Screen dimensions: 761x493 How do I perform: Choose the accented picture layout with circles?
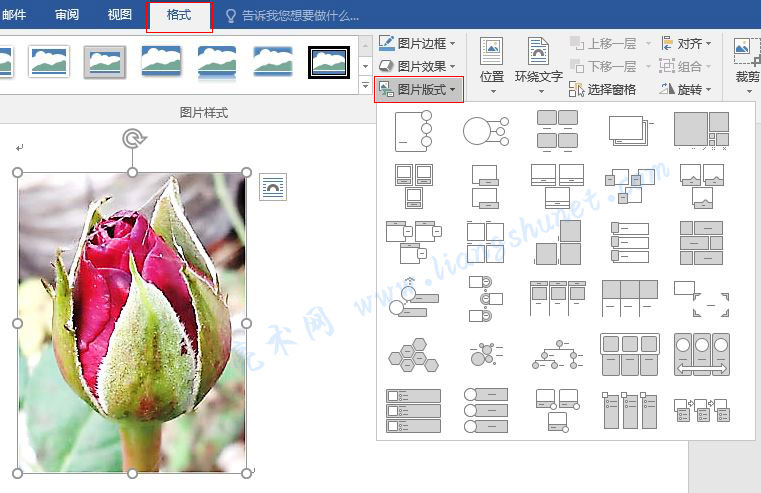[x=414, y=131]
